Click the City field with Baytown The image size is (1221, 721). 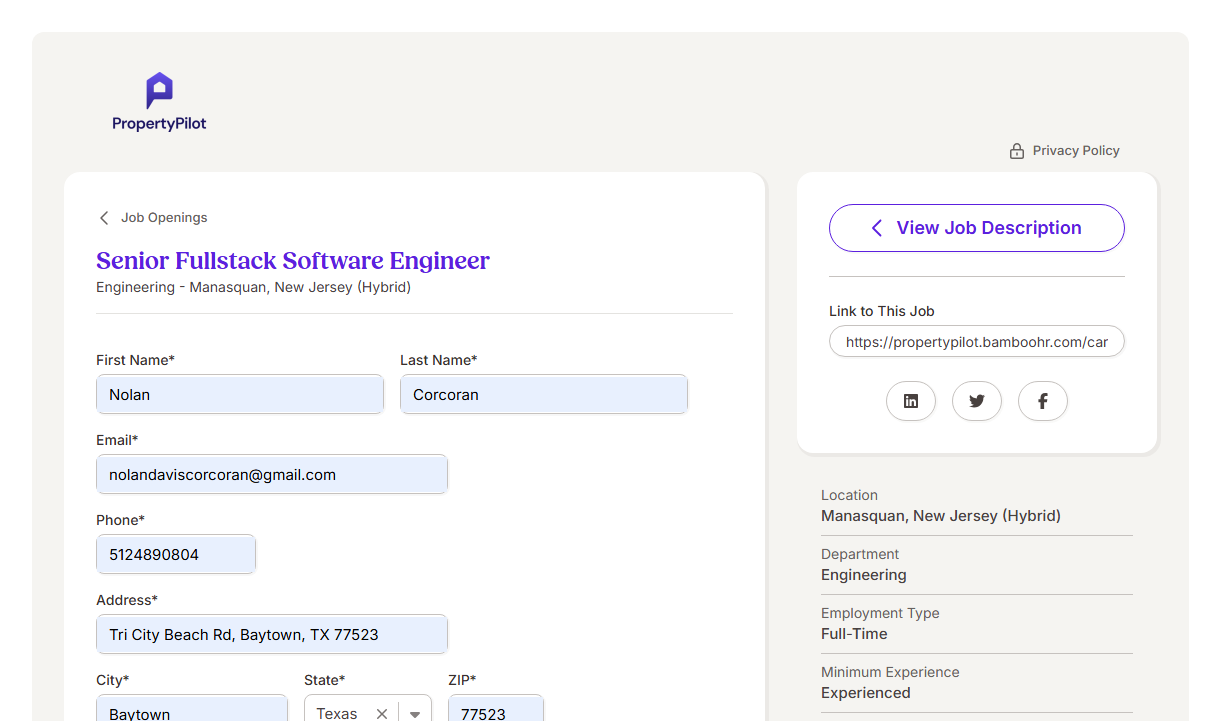click(x=191, y=711)
